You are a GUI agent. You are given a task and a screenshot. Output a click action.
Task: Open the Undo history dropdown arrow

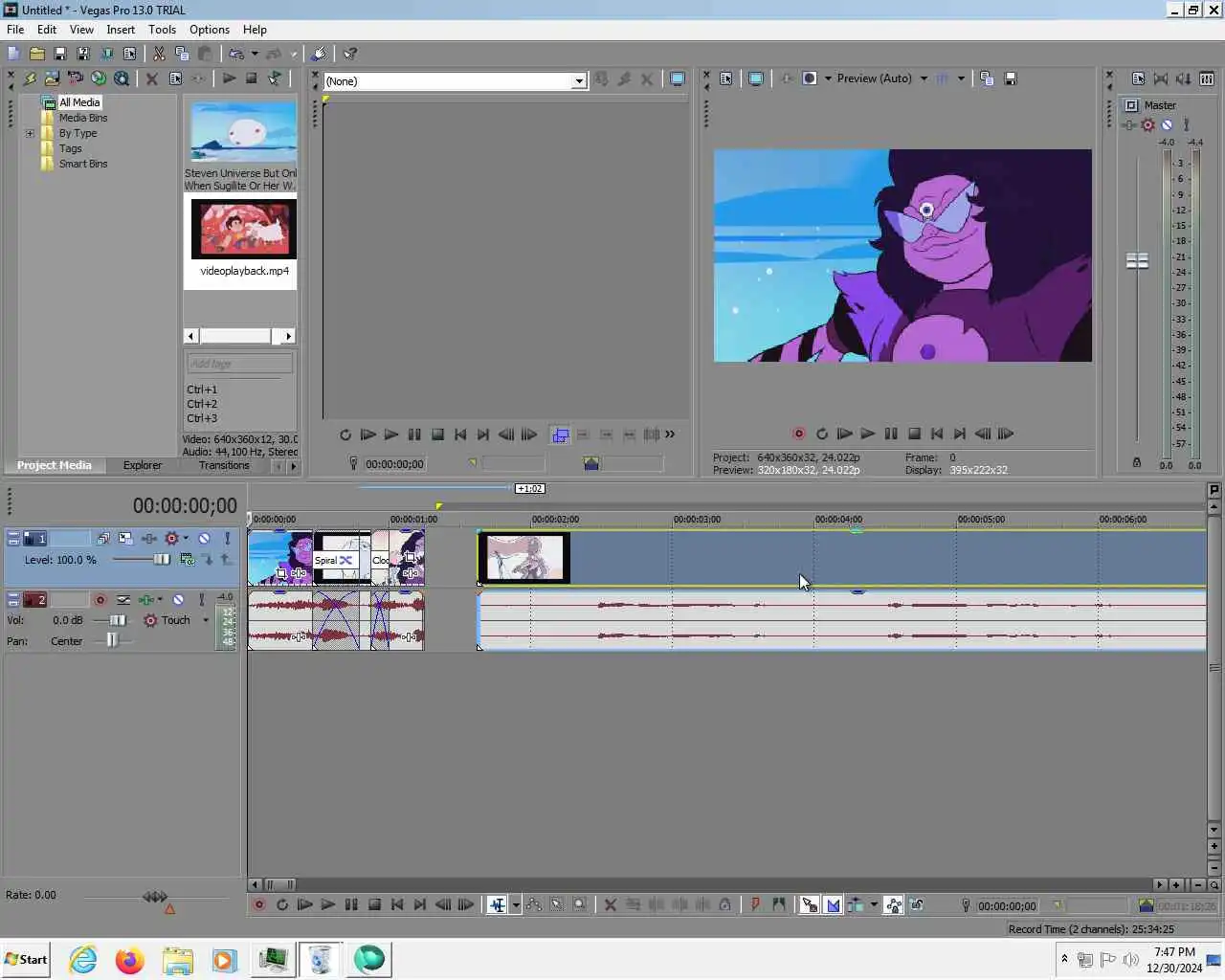[x=255, y=54]
